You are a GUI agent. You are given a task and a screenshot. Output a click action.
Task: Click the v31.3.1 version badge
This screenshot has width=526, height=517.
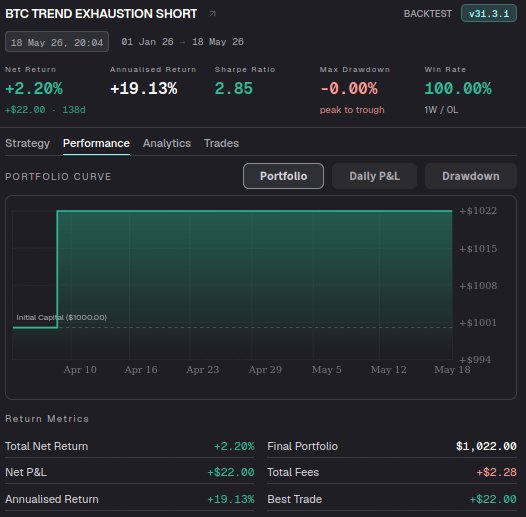click(x=488, y=13)
